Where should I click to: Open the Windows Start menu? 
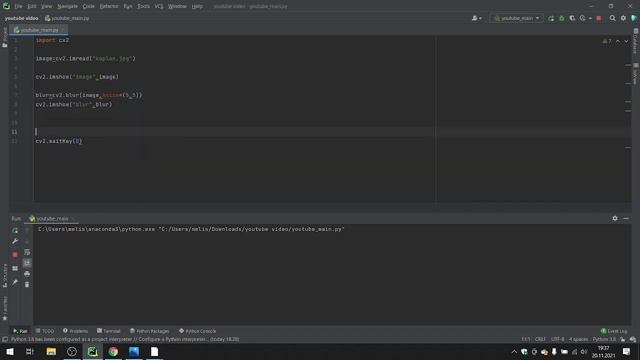click(x=10, y=351)
